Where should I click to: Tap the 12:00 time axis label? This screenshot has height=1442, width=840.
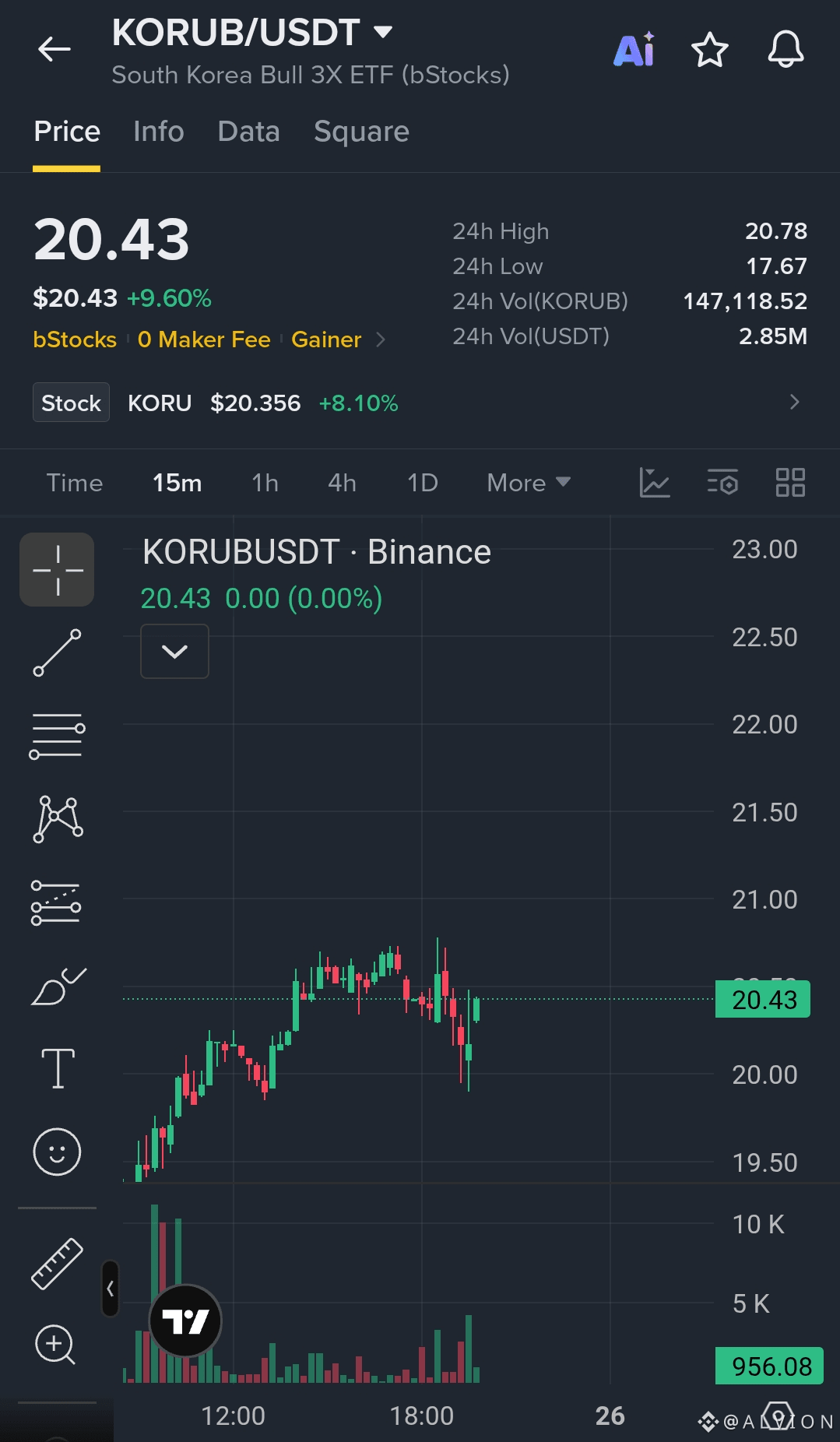(233, 1416)
